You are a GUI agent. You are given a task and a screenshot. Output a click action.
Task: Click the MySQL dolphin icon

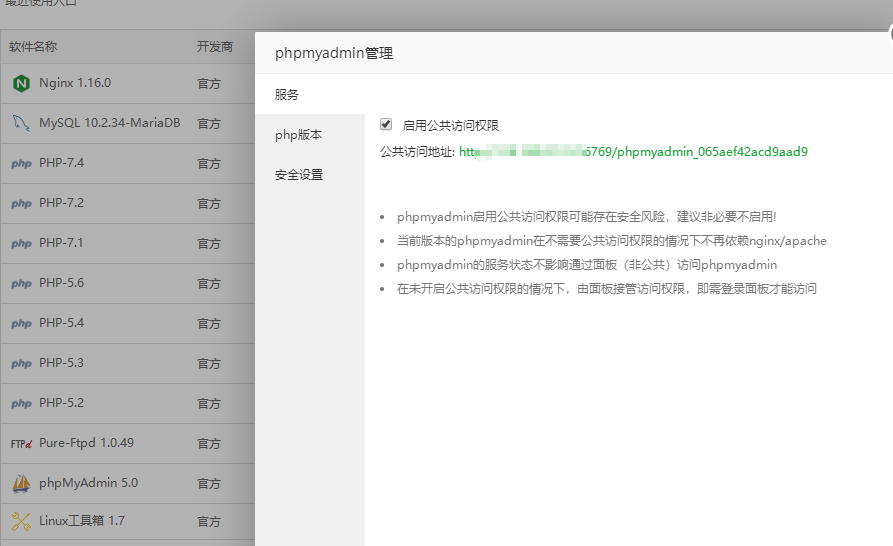(21, 123)
